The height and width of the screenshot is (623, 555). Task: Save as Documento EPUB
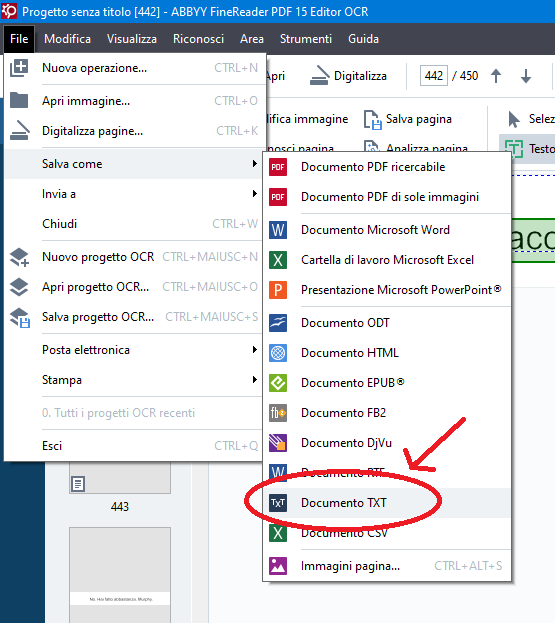[x=387, y=383]
